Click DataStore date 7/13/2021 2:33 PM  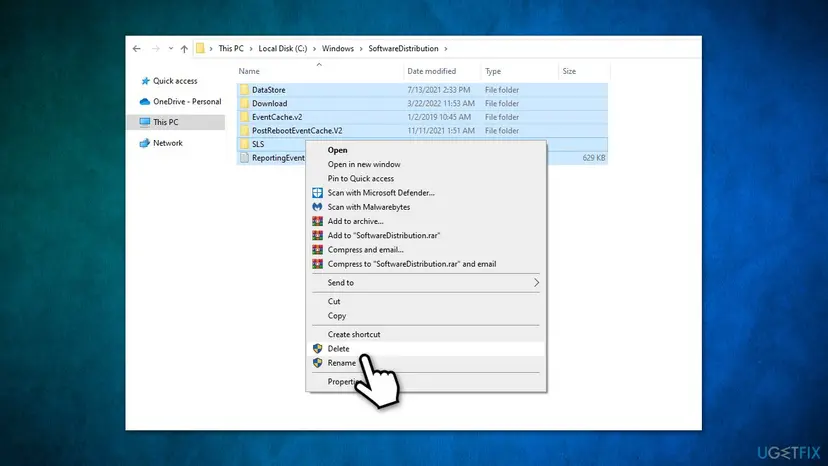point(438,90)
